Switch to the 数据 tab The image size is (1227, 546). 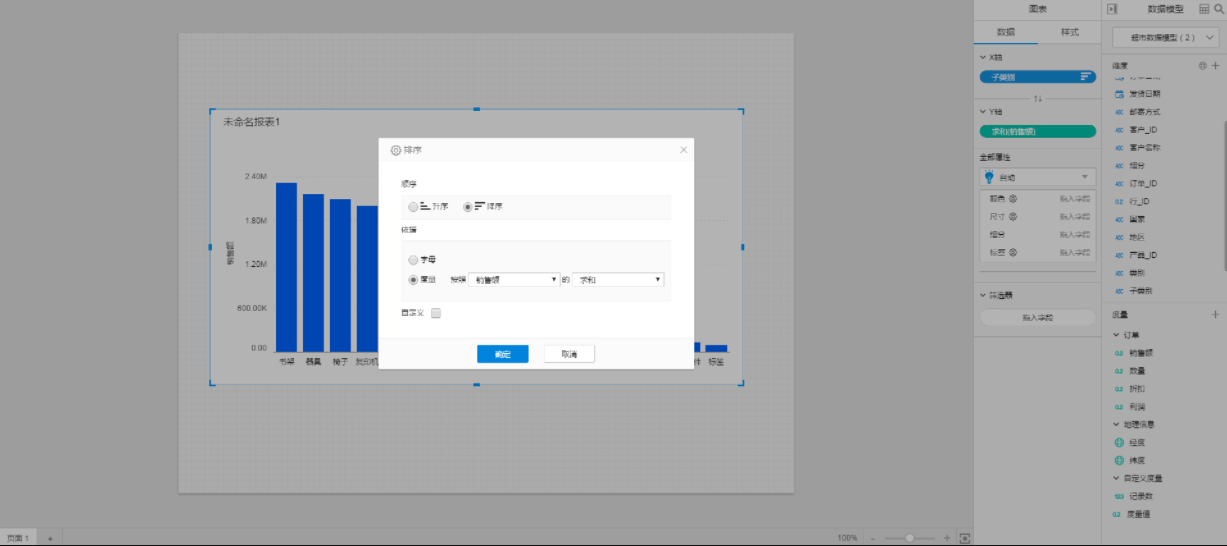[x=1005, y=32]
